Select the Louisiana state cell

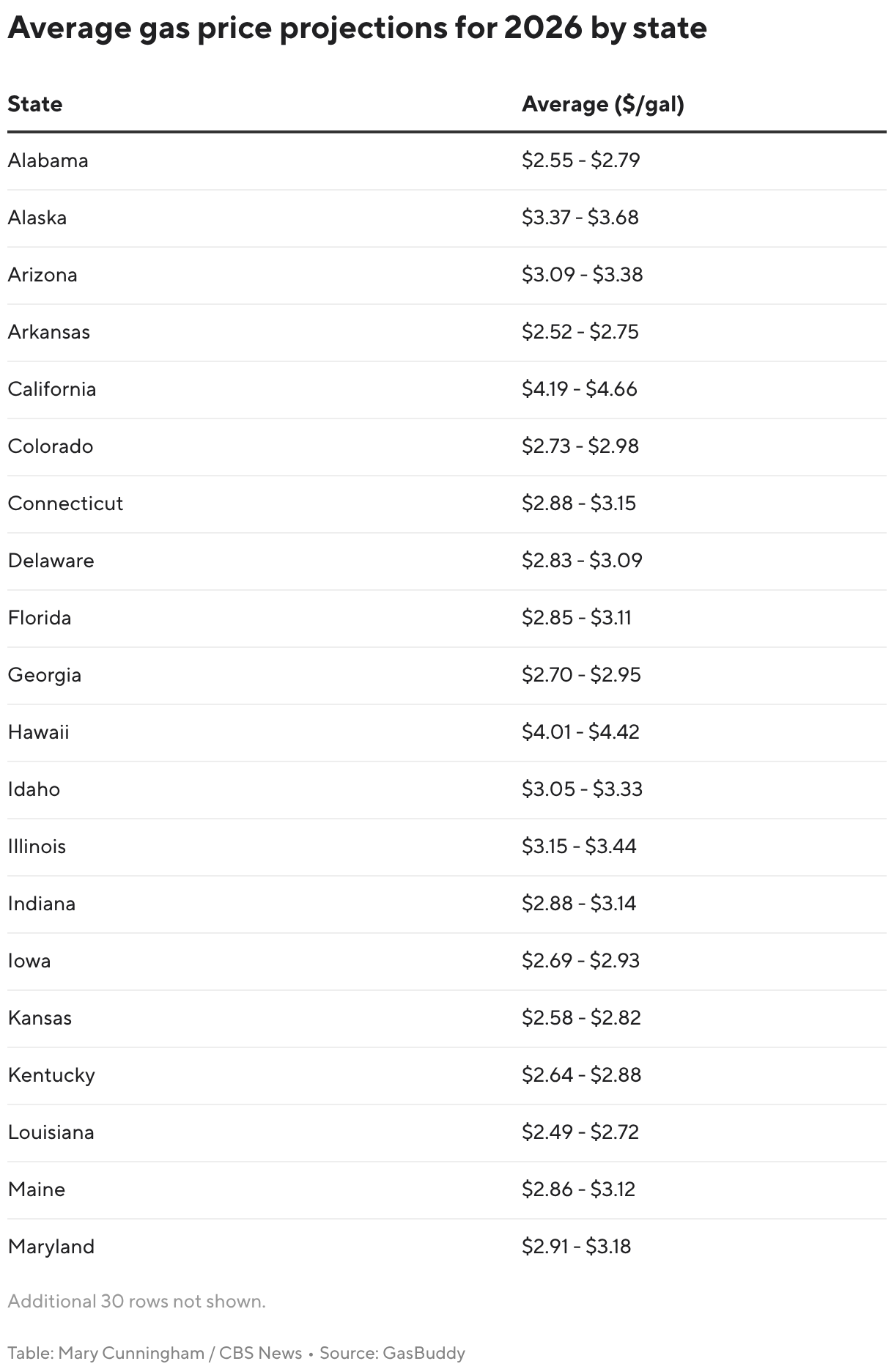tap(51, 1132)
